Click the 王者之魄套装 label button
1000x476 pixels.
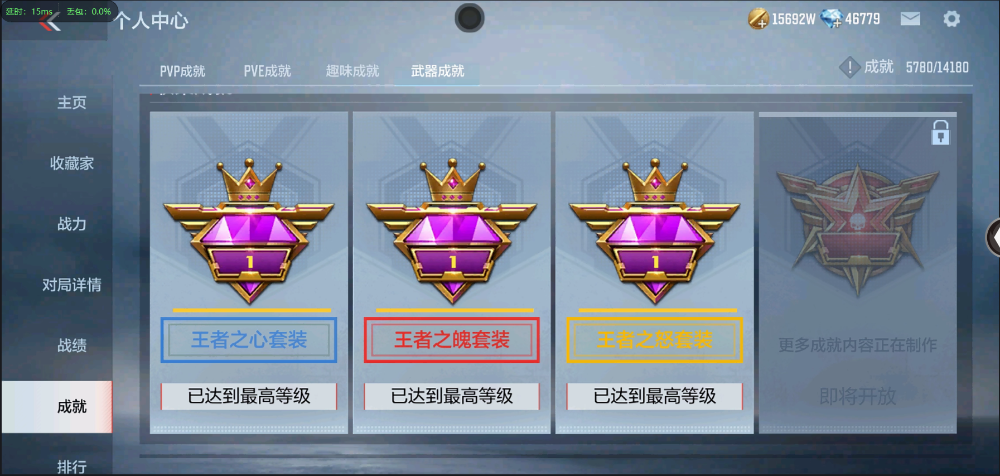click(x=452, y=339)
